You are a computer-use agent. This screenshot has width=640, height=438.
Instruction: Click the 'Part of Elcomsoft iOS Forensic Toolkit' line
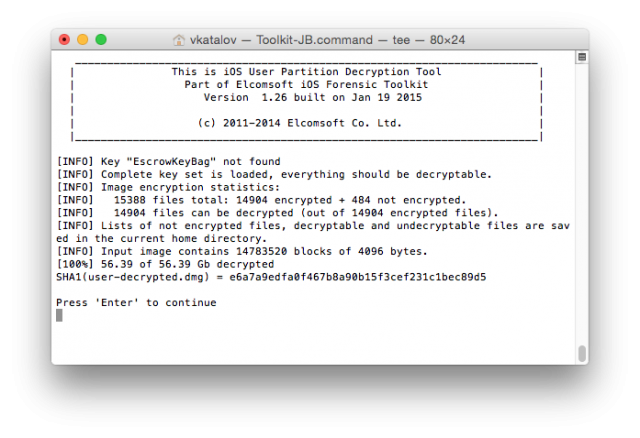point(306,85)
